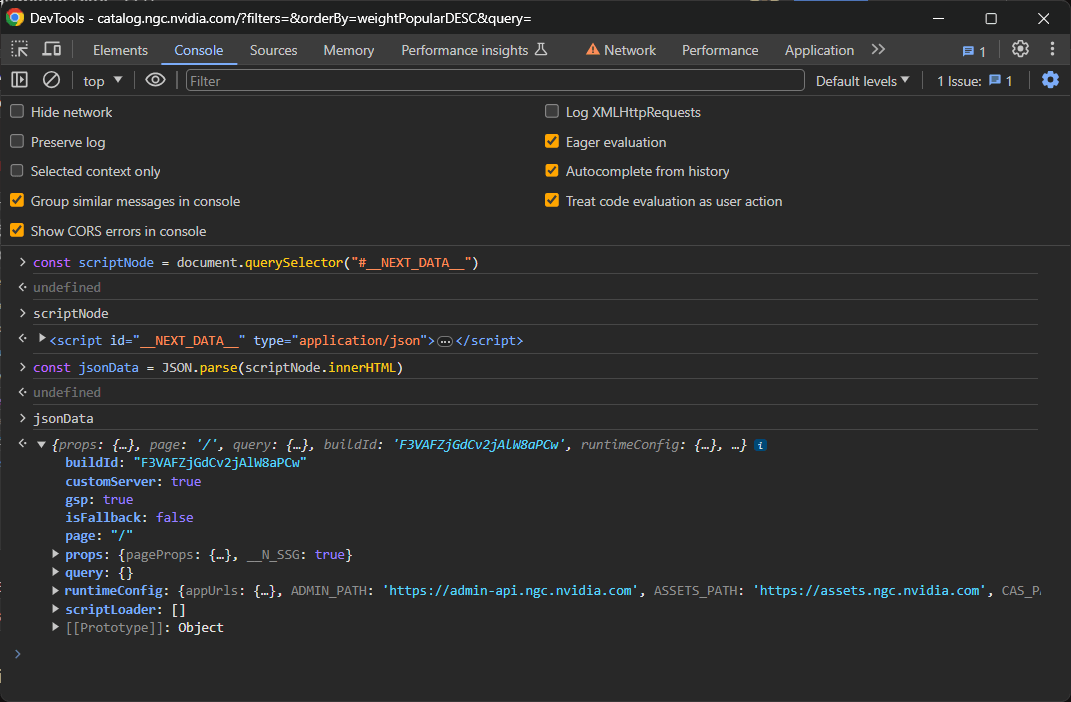The width and height of the screenshot is (1071, 702).
Task: Switch to the Network tab
Action: pyautogui.click(x=629, y=49)
